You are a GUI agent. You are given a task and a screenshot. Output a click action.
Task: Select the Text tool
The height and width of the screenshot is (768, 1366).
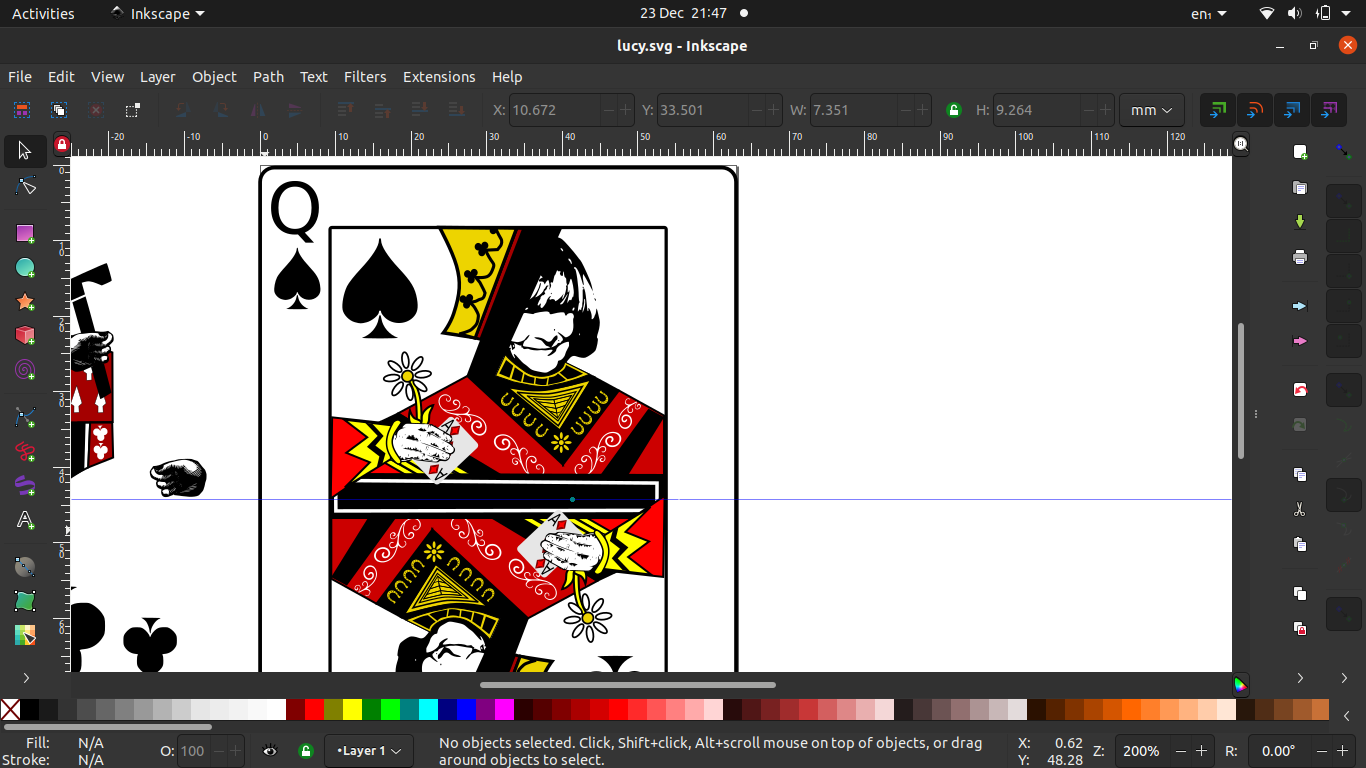(25, 520)
